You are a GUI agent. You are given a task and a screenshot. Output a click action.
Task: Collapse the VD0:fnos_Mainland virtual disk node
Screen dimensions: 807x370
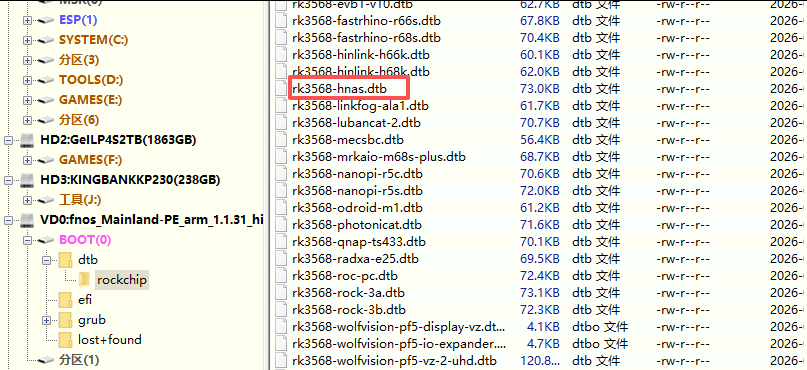click(8, 220)
